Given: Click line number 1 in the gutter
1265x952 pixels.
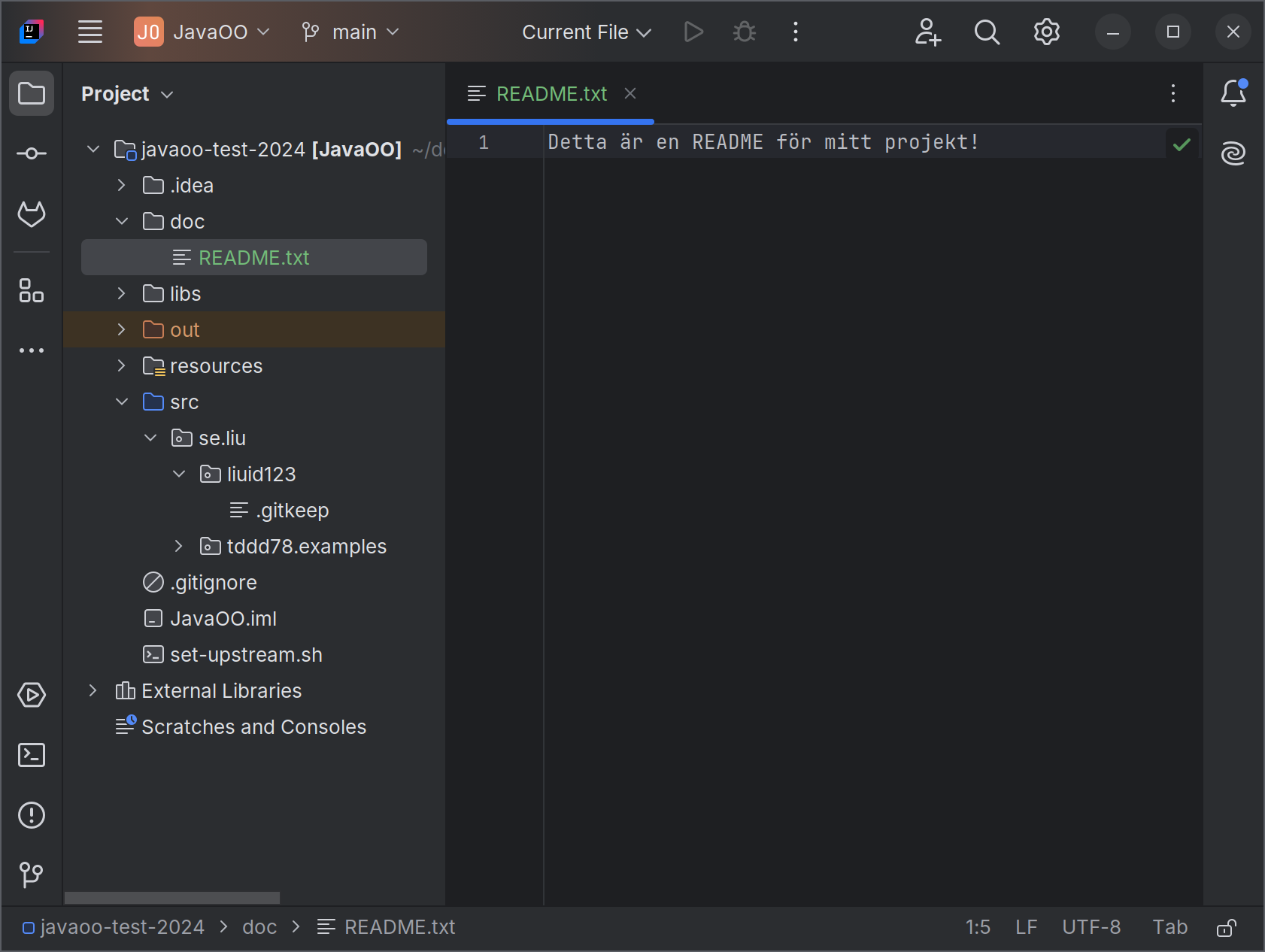Looking at the screenshot, I should [484, 142].
